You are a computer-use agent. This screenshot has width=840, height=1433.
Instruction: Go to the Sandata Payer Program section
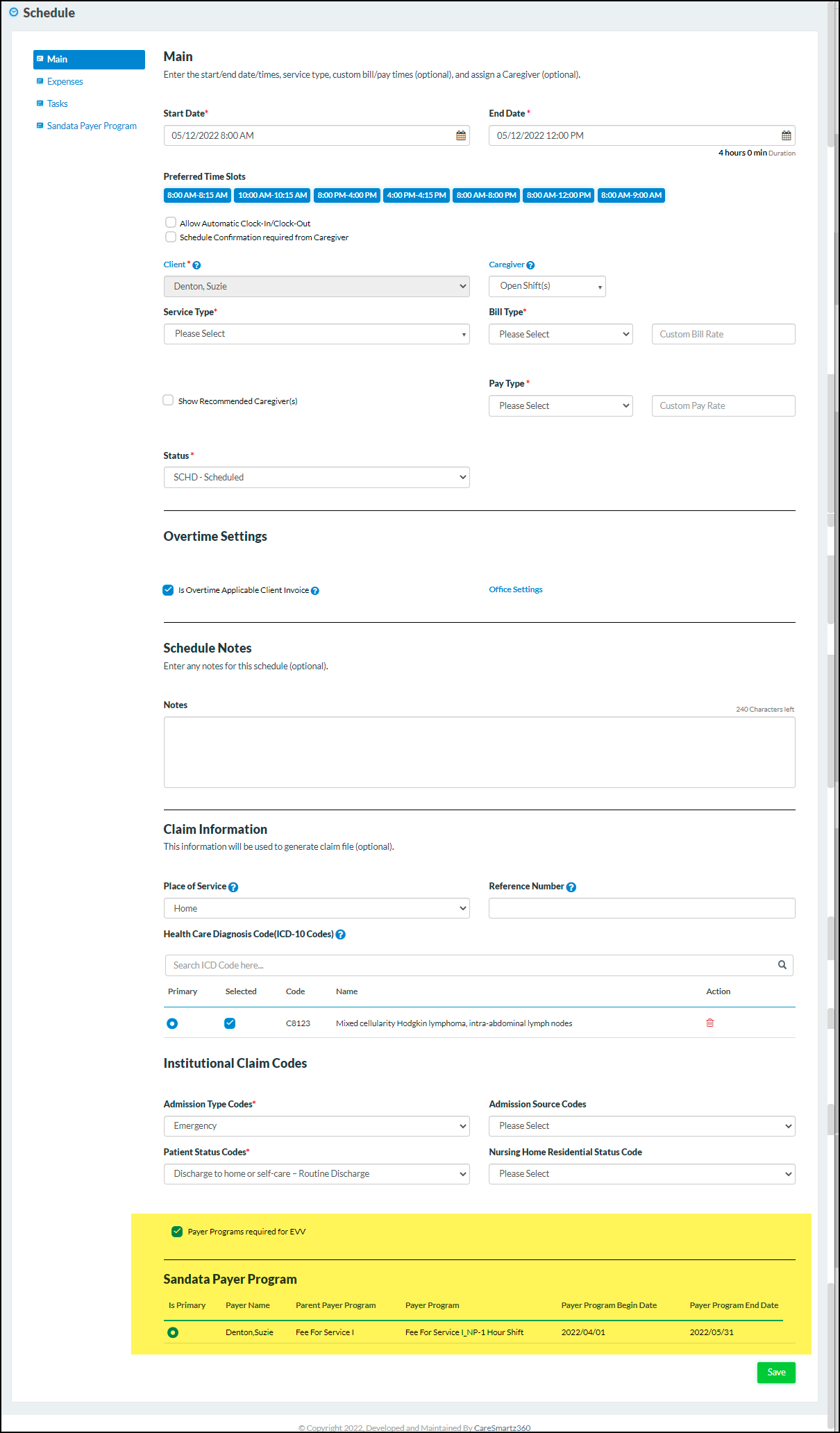click(x=92, y=126)
